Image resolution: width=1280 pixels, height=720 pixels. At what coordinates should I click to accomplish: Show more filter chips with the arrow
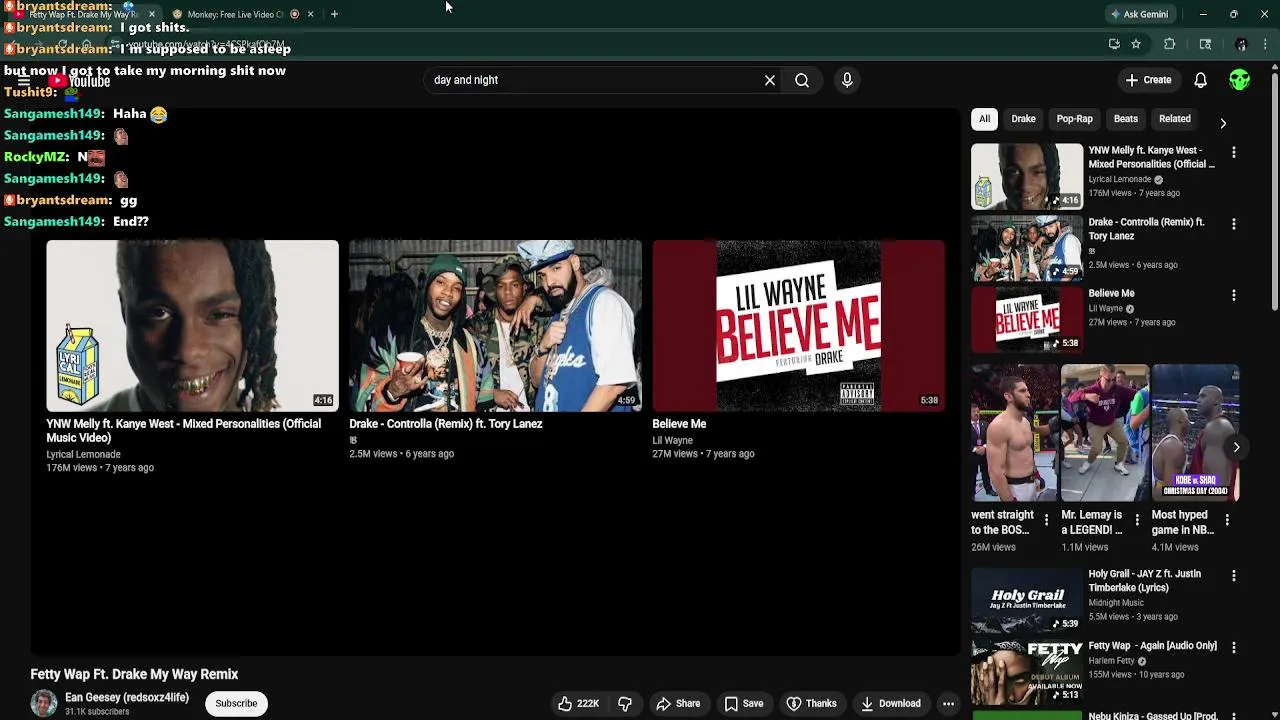pyautogui.click(x=1223, y=123)
